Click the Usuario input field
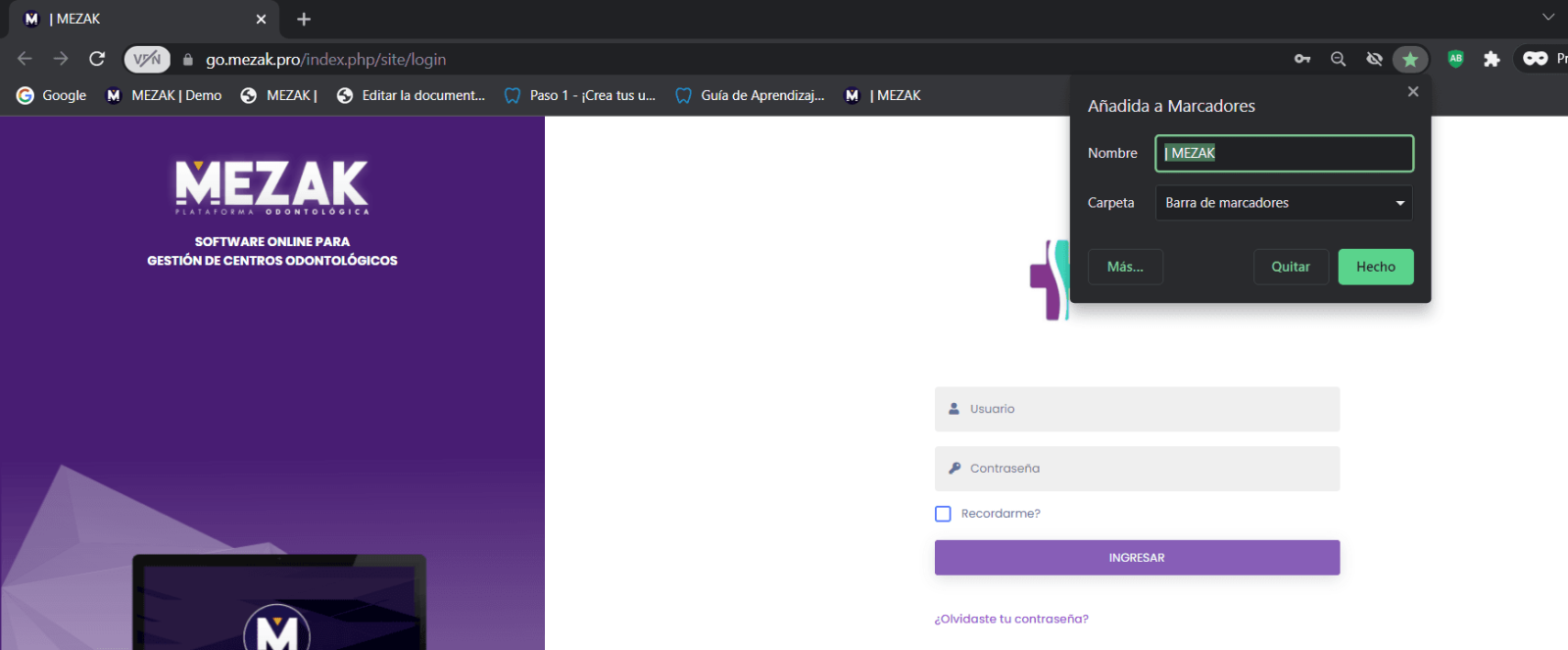1568x650 pixels. (1137, 409)
